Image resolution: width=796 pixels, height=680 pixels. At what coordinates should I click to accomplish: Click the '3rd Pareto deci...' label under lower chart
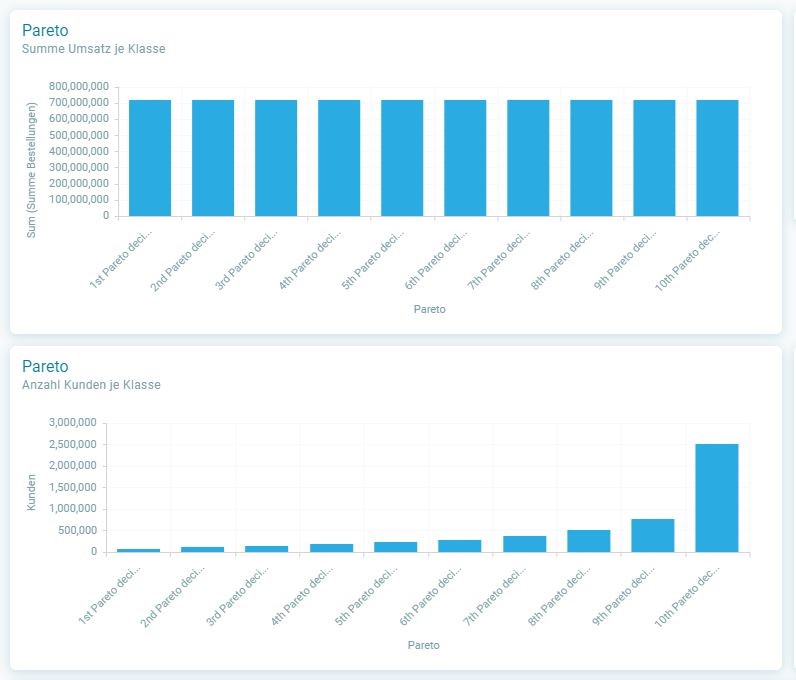(x=238, y=595)
